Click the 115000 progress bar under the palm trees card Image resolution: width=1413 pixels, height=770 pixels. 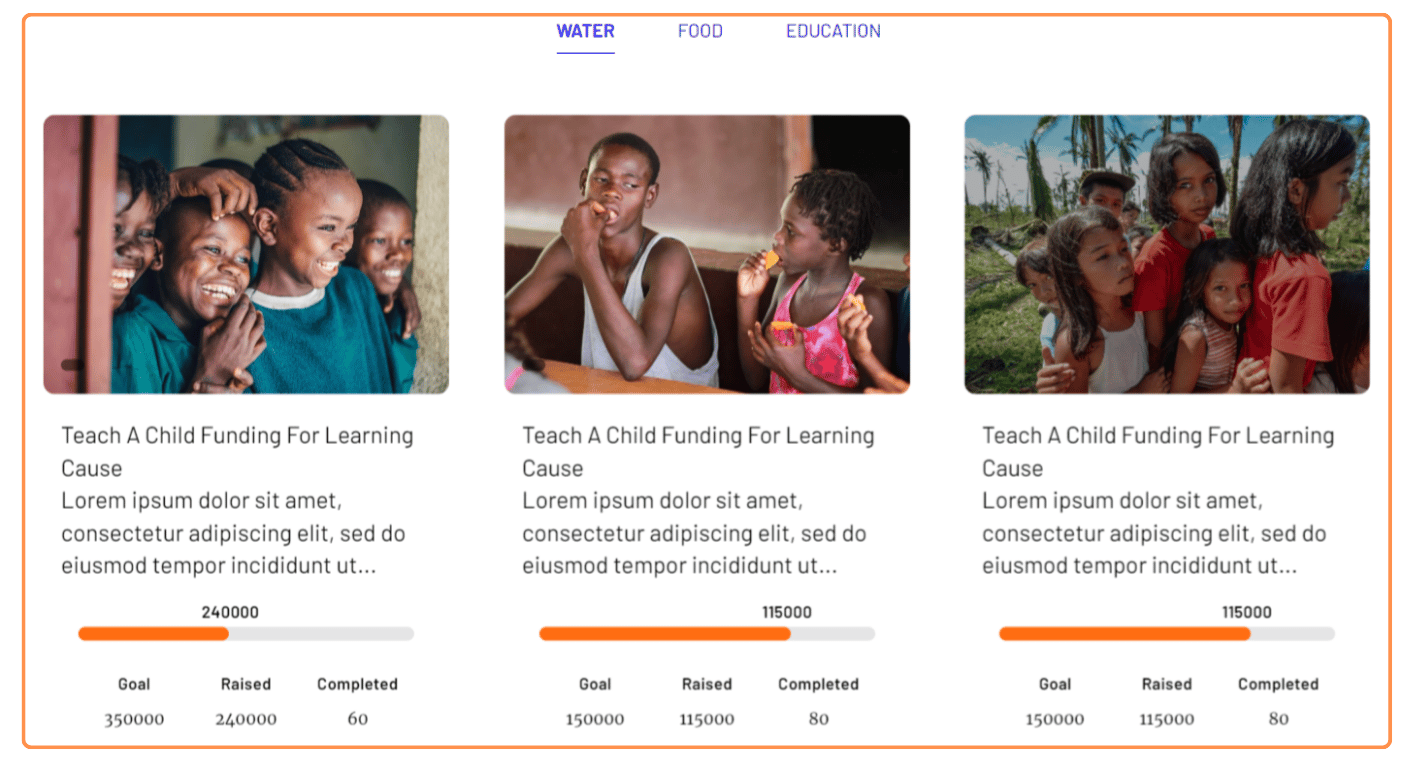(1167, 634)
